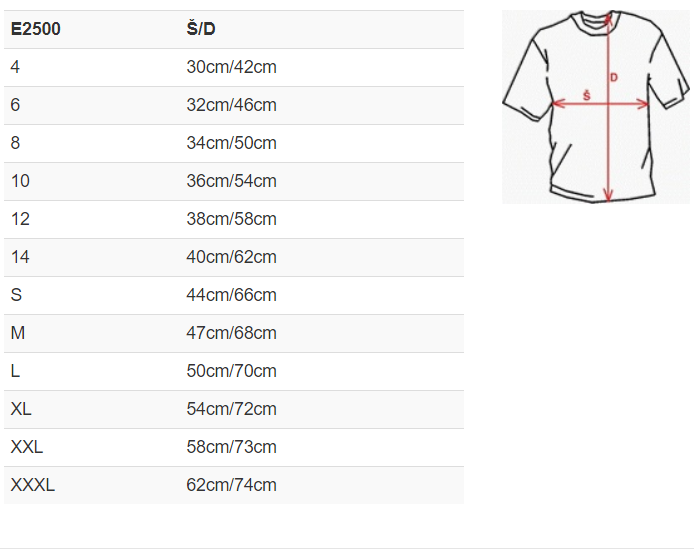
Task: Click the 34cm/50cm measurement cell
Action: pyautogui.click(x=231, y=143)
